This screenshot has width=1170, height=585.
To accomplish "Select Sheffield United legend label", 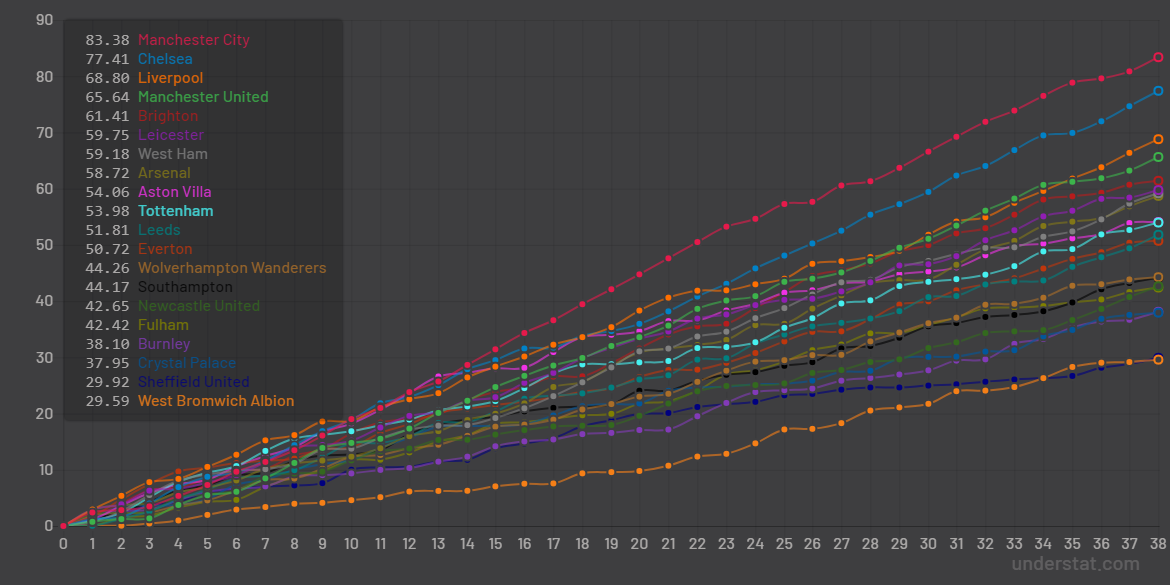I will pos(193,382).
